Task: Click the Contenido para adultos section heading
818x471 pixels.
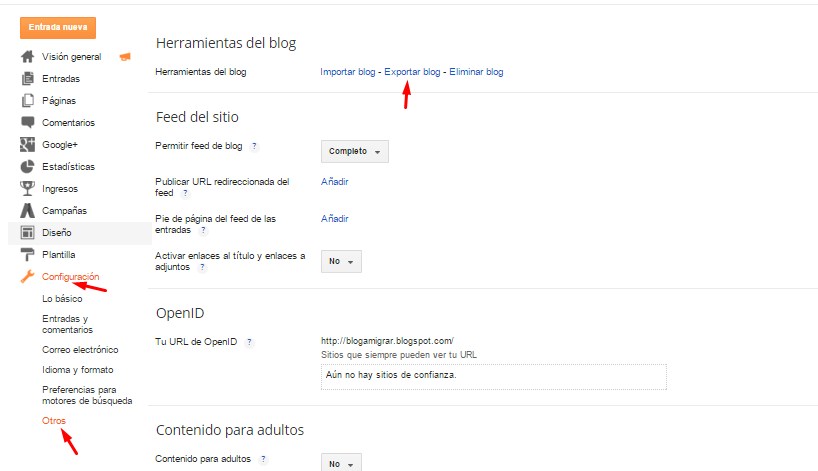Action: 230,430
